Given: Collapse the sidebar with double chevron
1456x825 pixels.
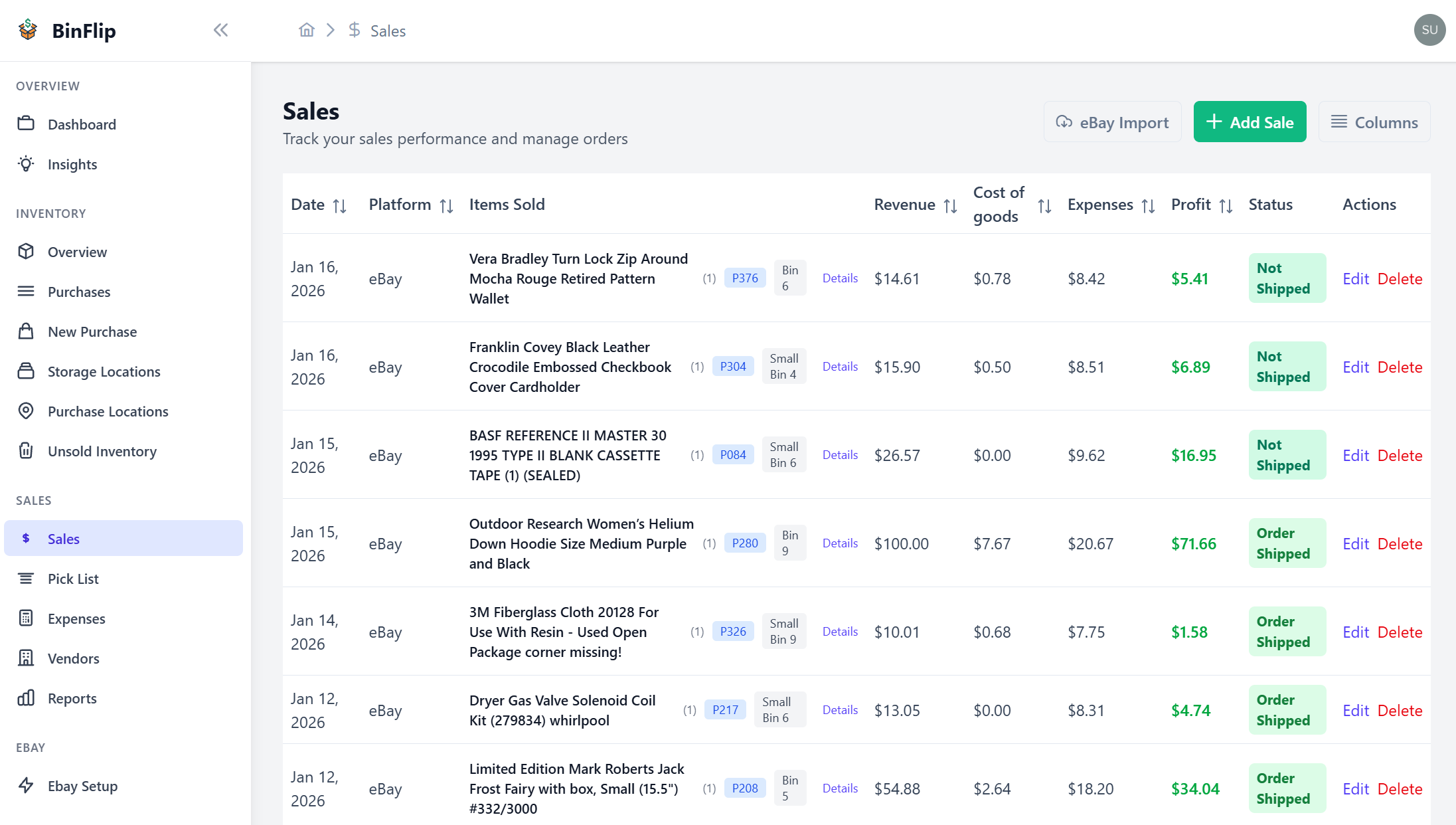Looking at the screenshot, I should tap(220, 30).
